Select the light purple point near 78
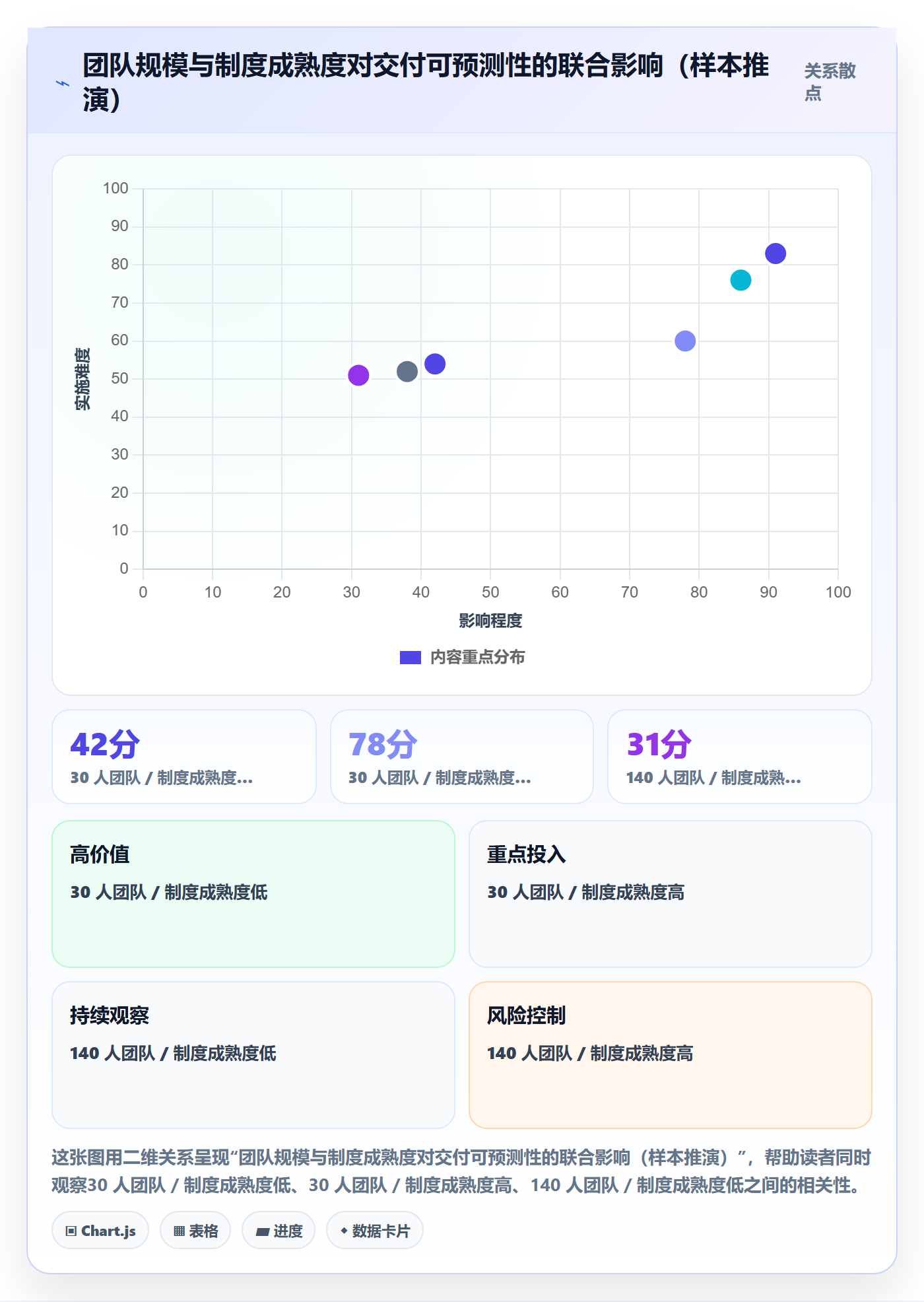Viewport: 924px width, 1302px height. 685,341
